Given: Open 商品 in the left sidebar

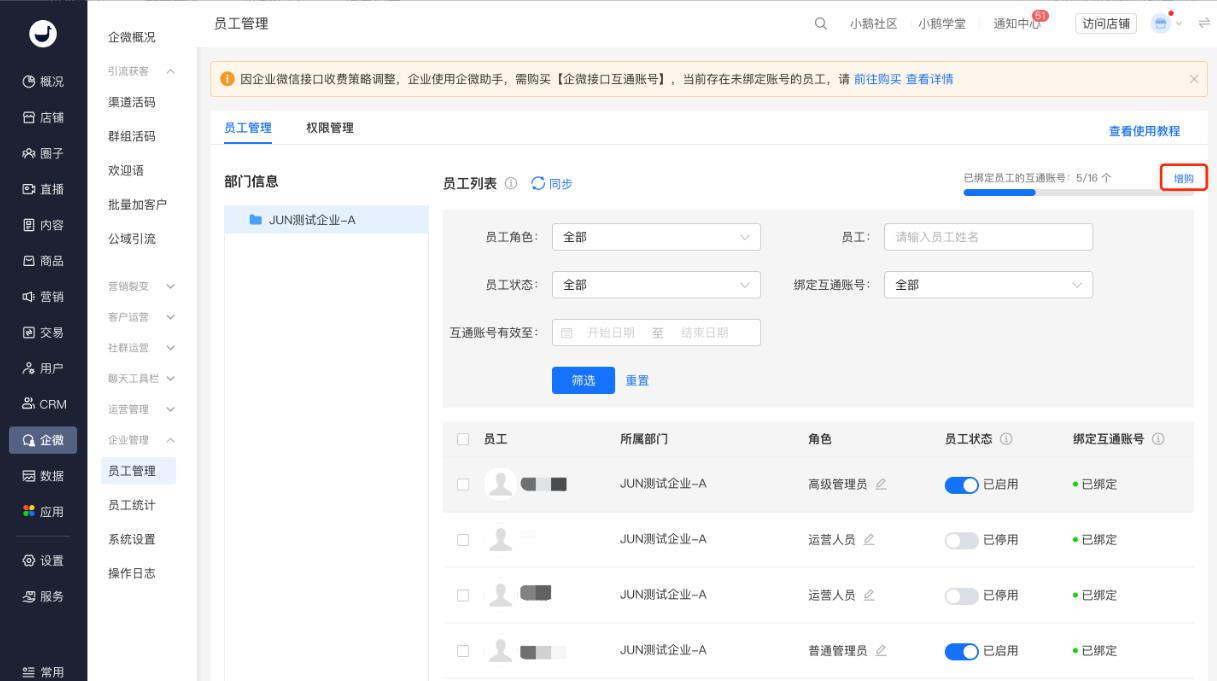Looking at the screenshot, I should [x=43, y=261].
